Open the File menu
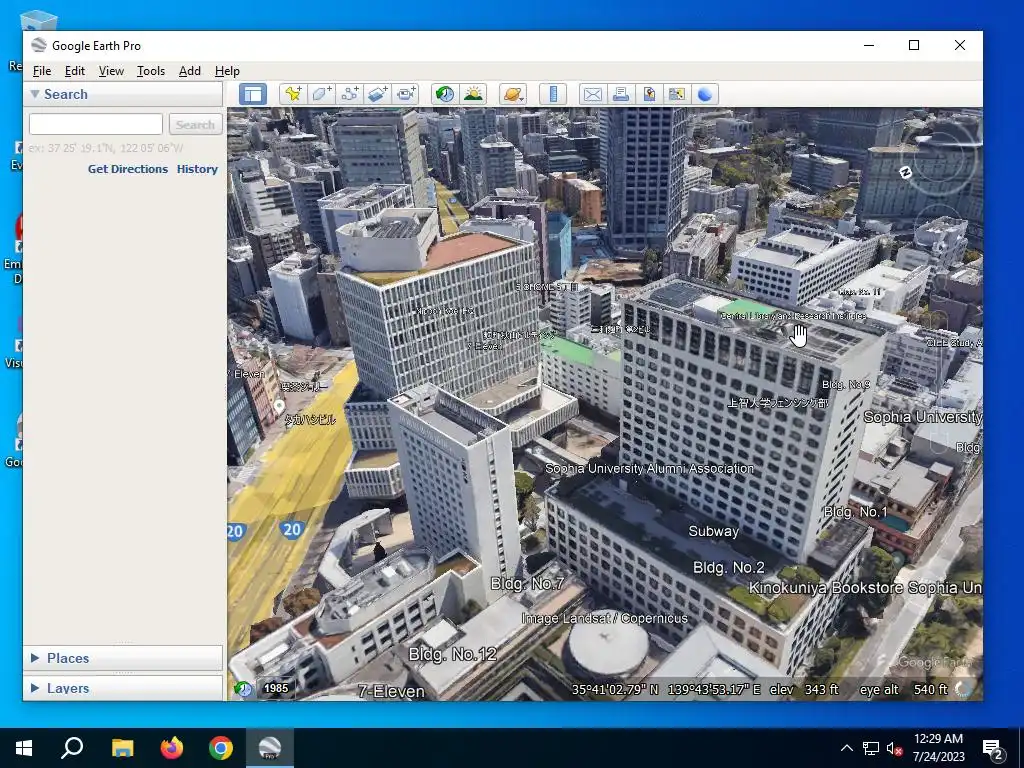The width and height of the screenshot is (1024, 768). pos(42,71)
